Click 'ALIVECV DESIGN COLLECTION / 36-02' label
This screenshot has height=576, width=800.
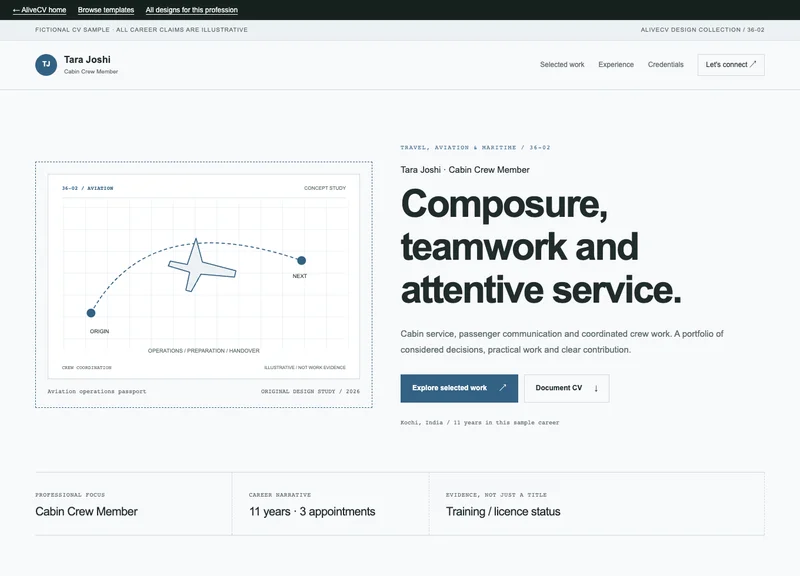[x=702, y=30]
